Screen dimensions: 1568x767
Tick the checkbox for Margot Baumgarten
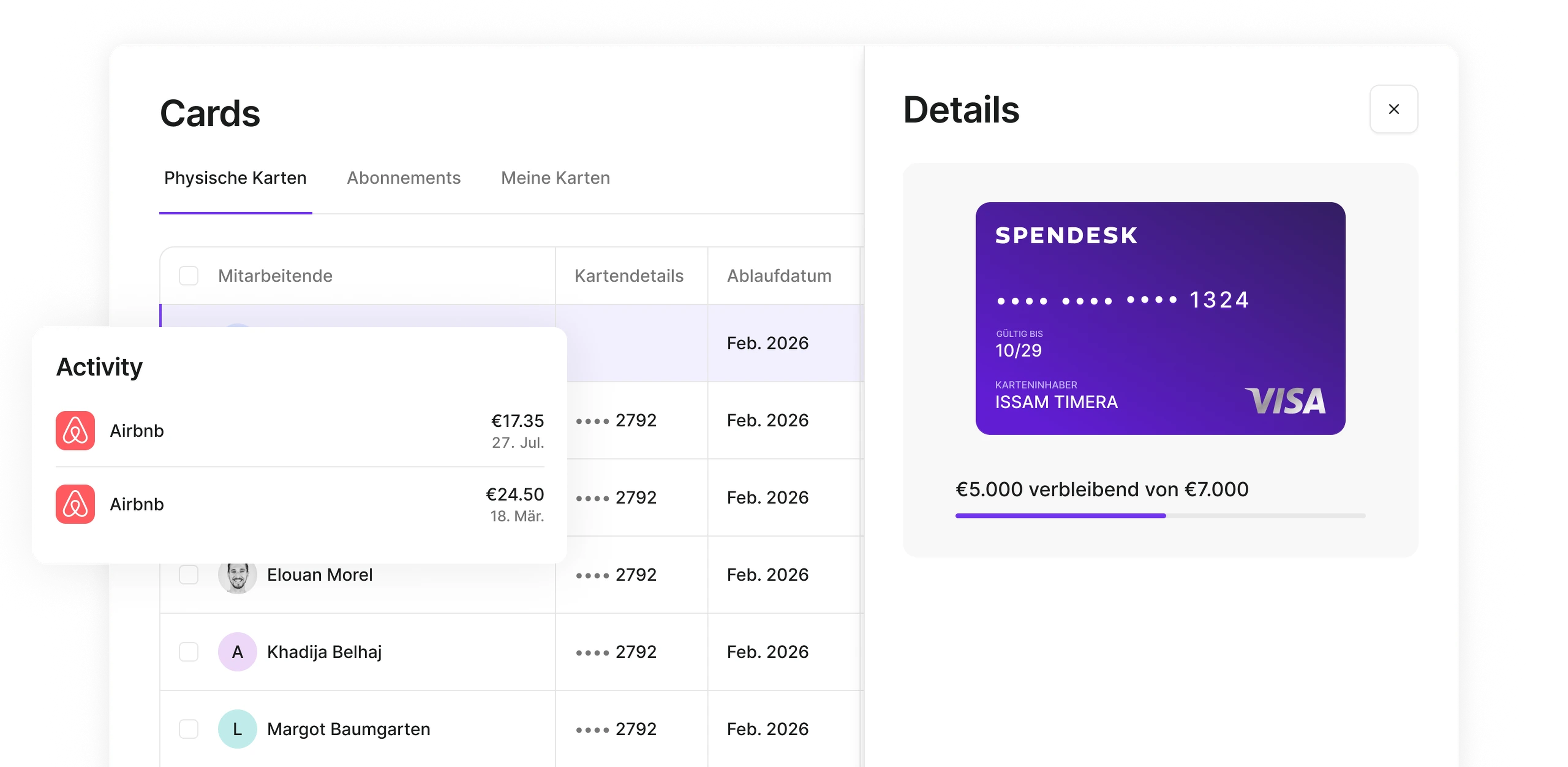coord(189,729)
